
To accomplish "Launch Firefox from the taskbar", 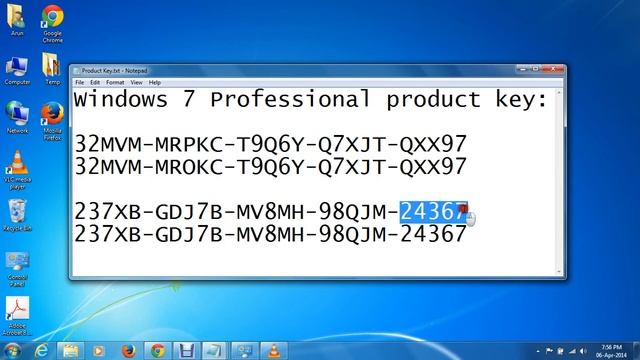I will pos(129,351).
